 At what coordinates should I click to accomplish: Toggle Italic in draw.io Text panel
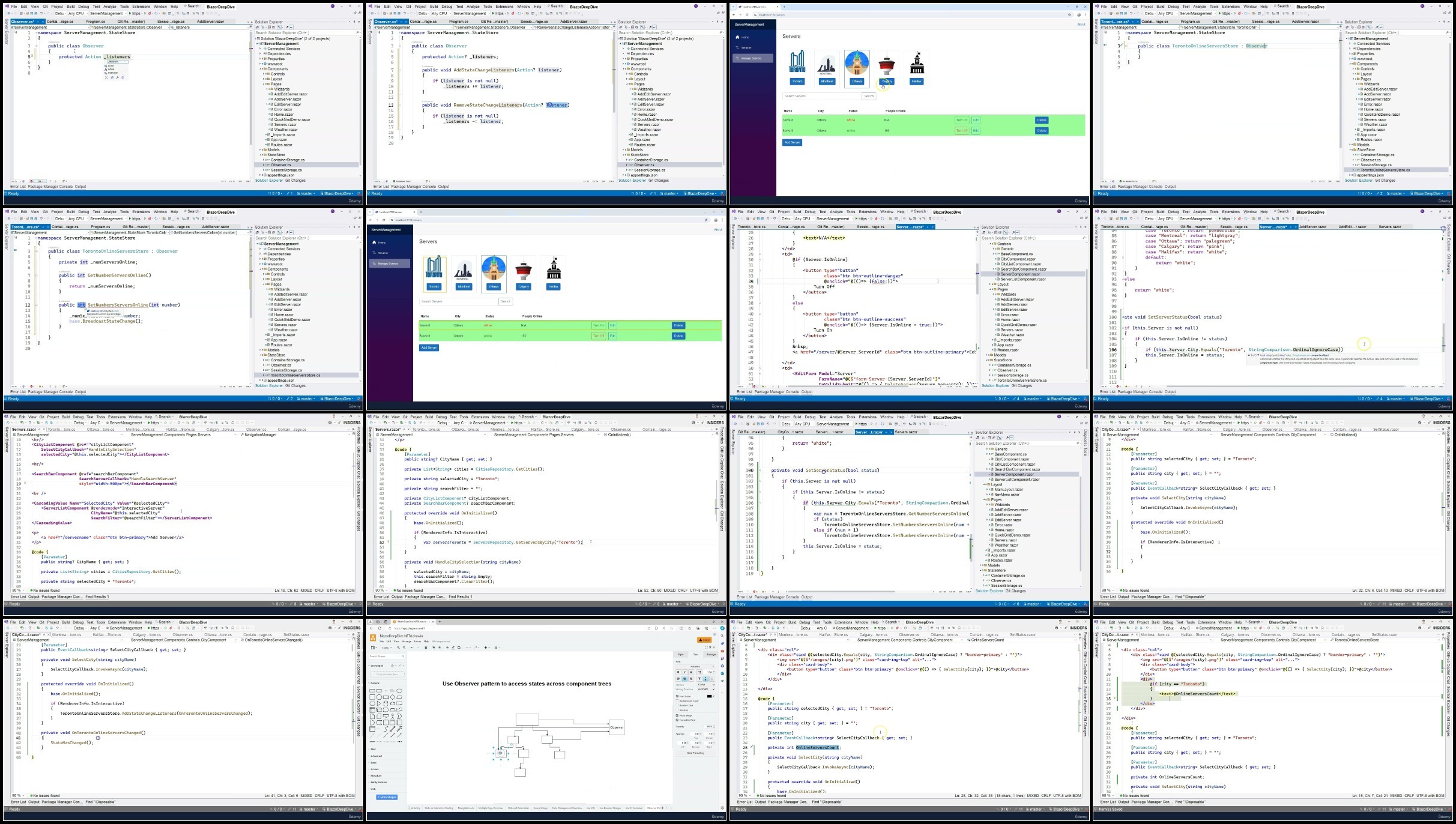click(684, 672)
